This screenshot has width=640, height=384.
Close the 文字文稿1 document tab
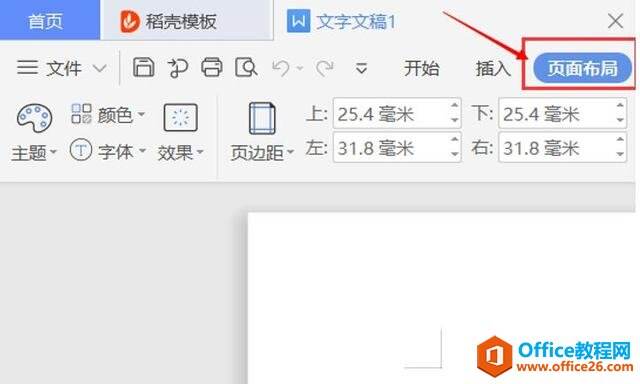(x=615, y=21)
